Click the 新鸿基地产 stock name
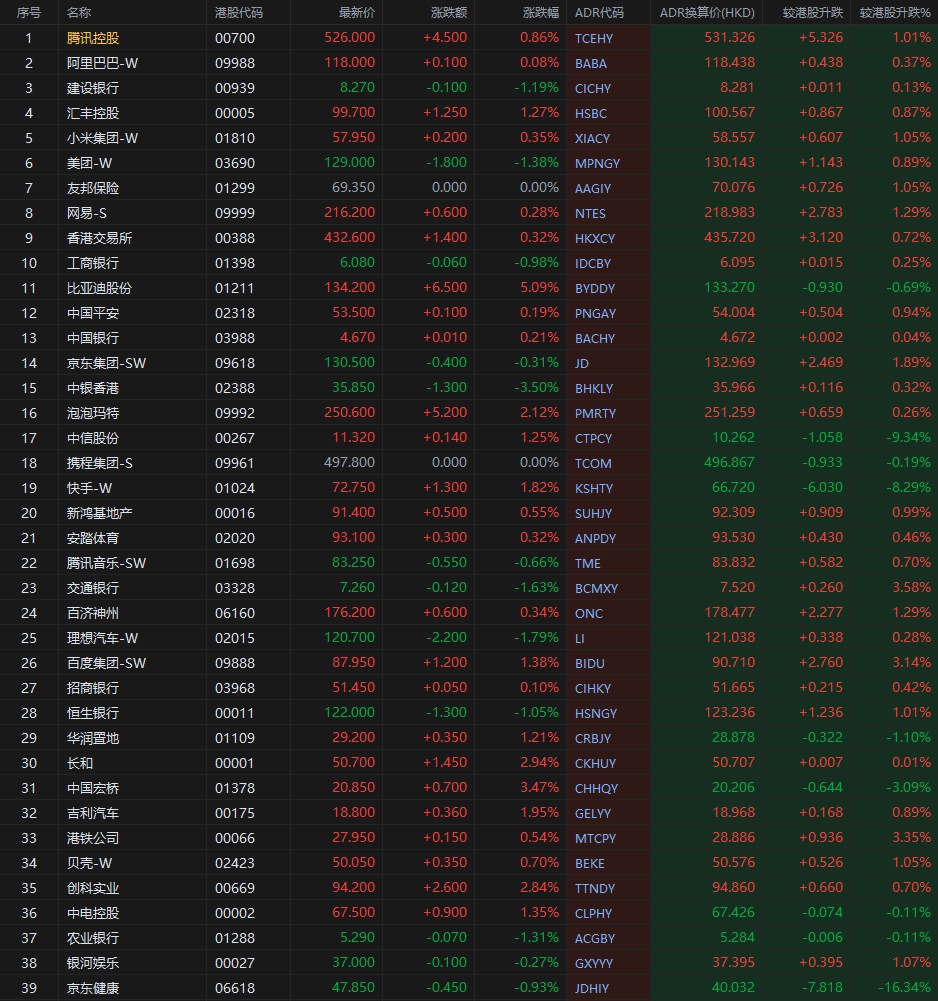Image resolution: width=938 pixels, height=1001 pixels. click(99, 513)
